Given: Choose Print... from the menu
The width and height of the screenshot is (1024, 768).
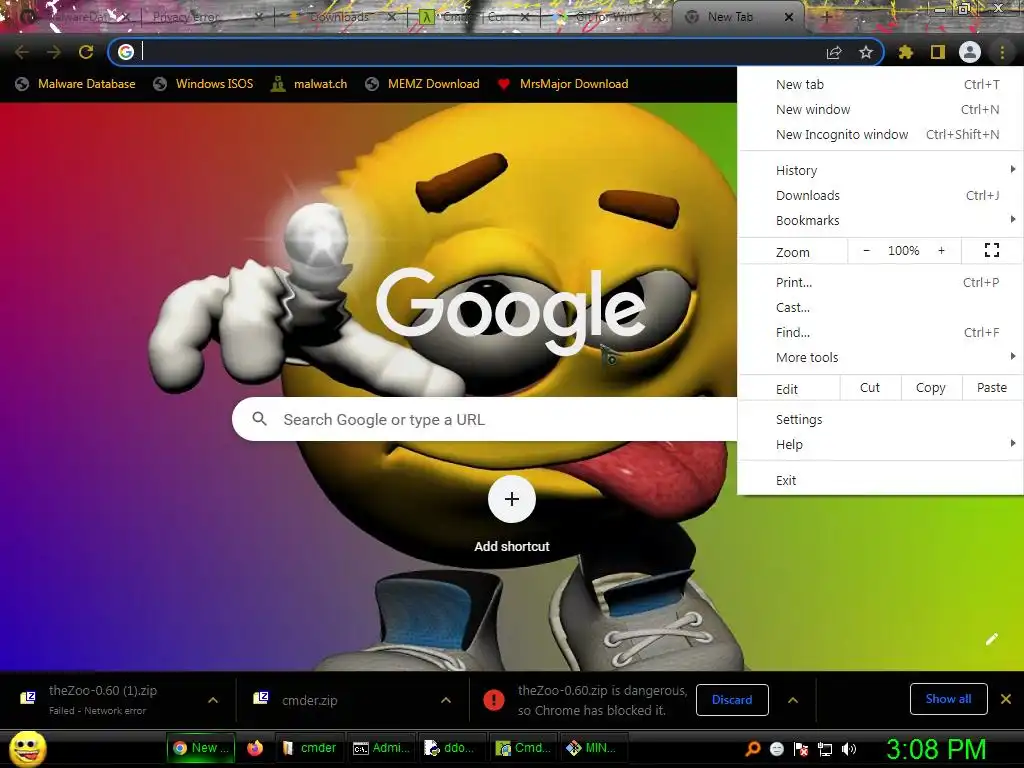Looking at the screenshot, I should 881,282.
